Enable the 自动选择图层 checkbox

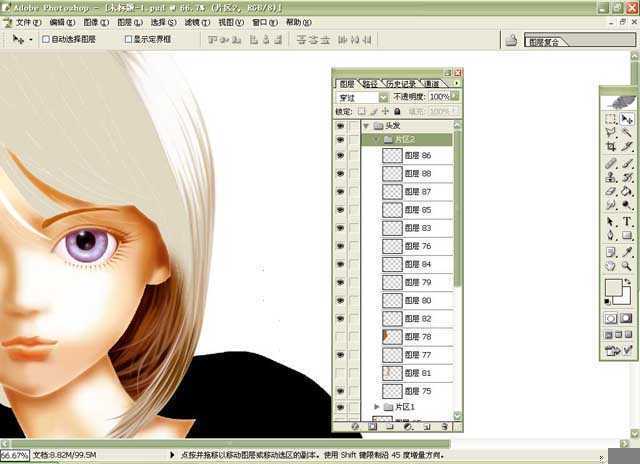(46, 39)
